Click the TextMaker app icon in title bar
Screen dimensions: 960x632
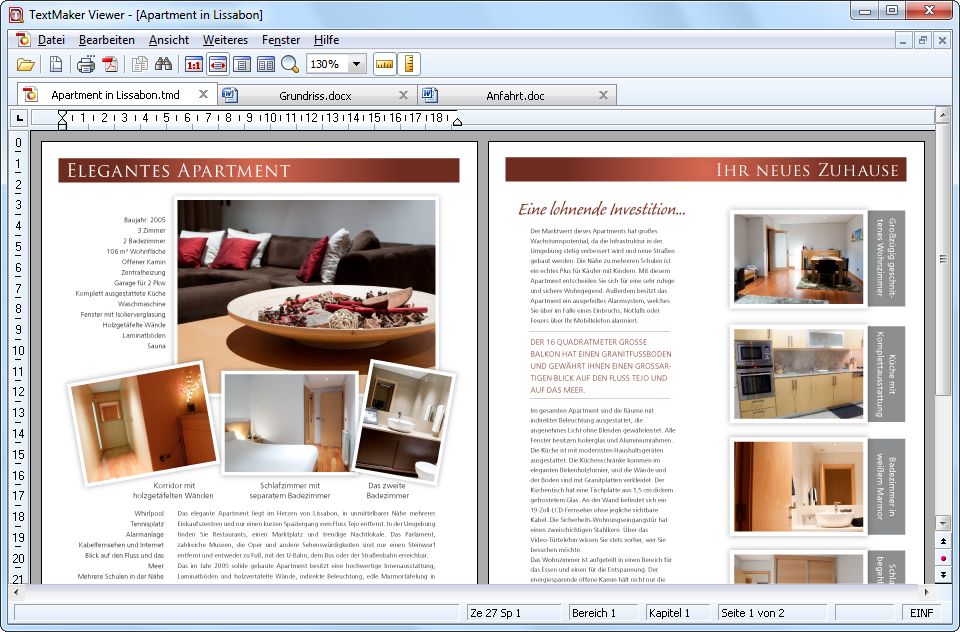[x=17, y=13]
